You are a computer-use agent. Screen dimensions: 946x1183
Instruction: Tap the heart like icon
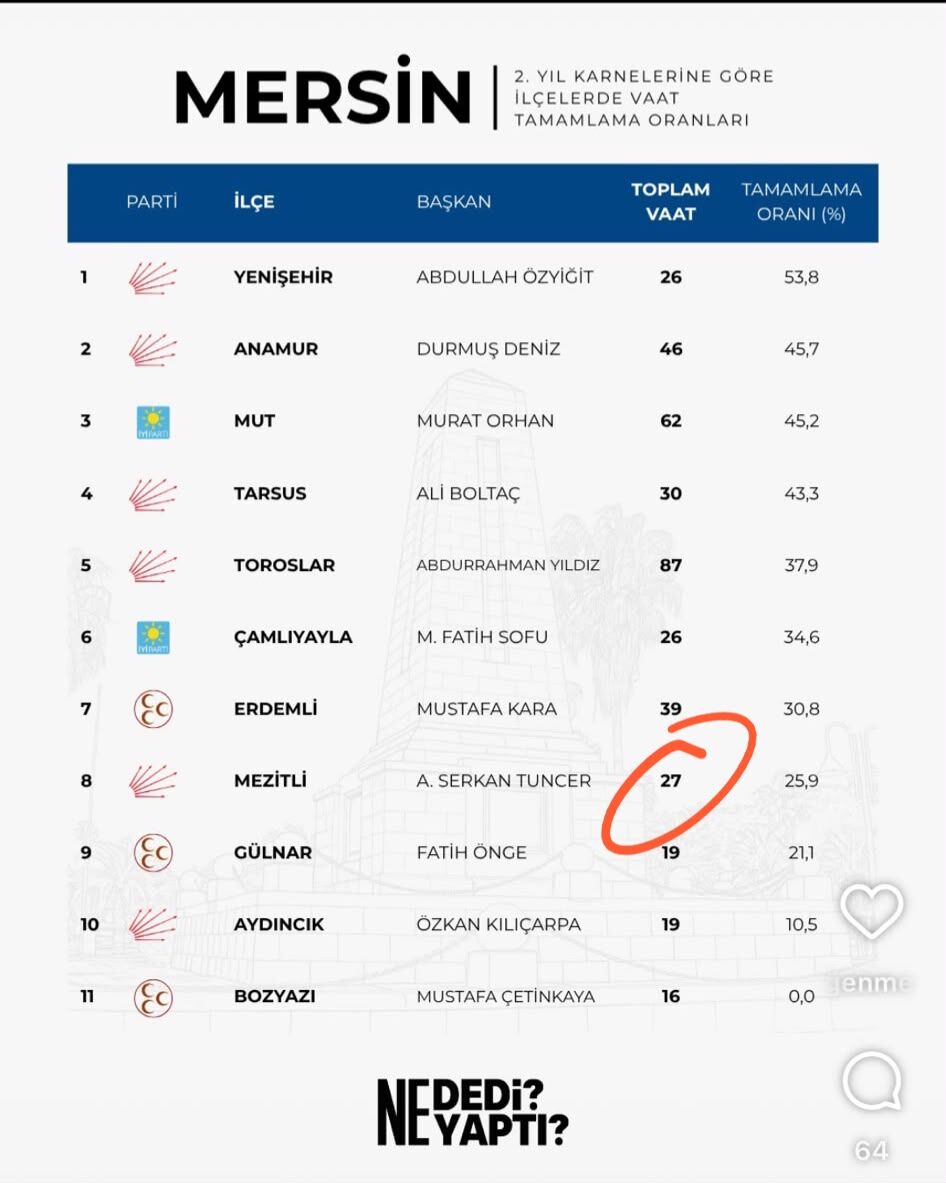point(871,911)
